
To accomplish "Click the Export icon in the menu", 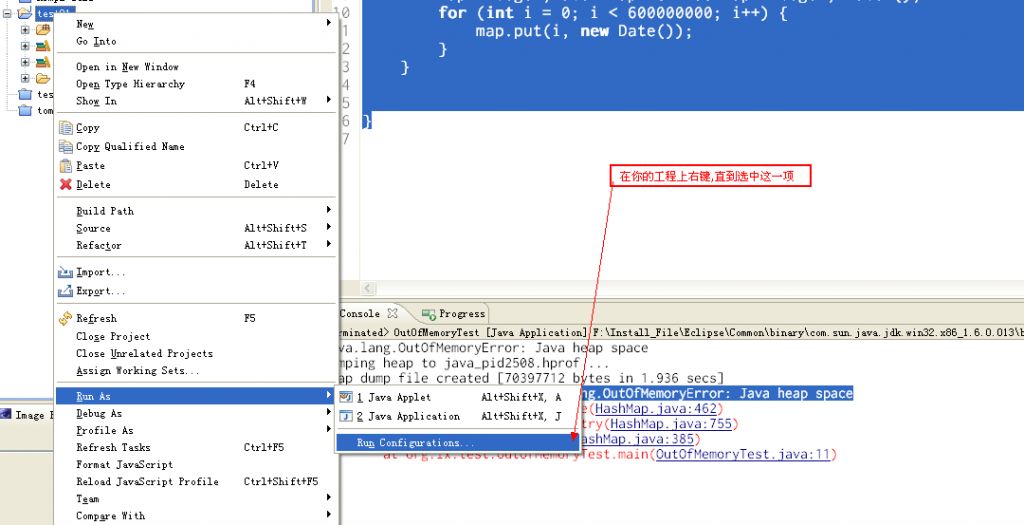I will (65, 291).
